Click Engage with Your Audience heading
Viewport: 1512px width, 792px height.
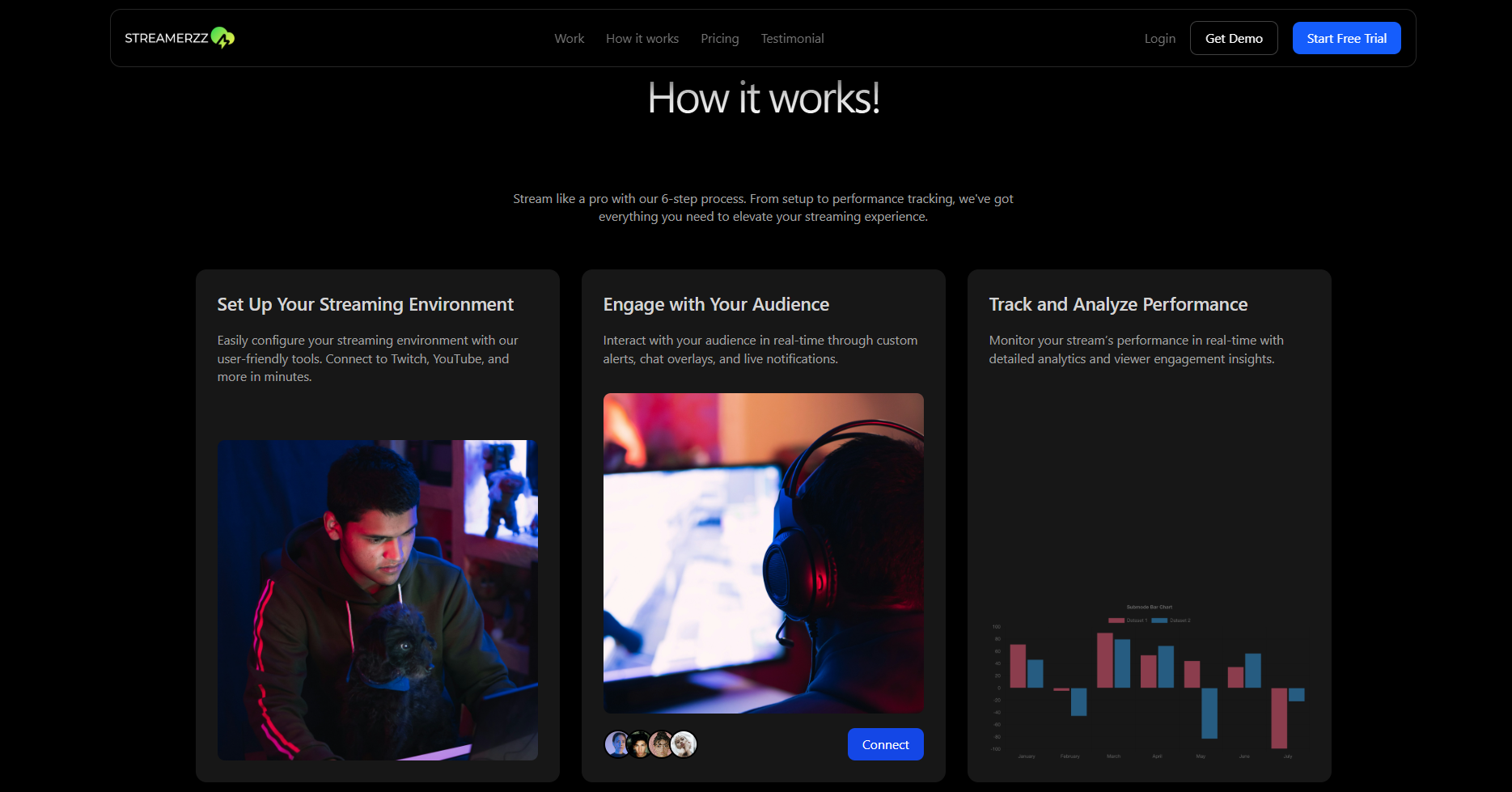coord(716,305)
